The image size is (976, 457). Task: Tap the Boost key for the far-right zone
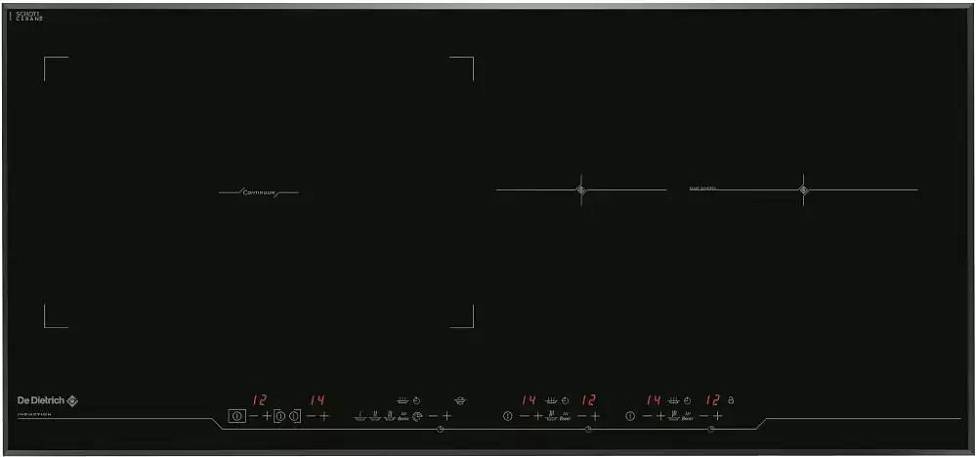(687, 417)
